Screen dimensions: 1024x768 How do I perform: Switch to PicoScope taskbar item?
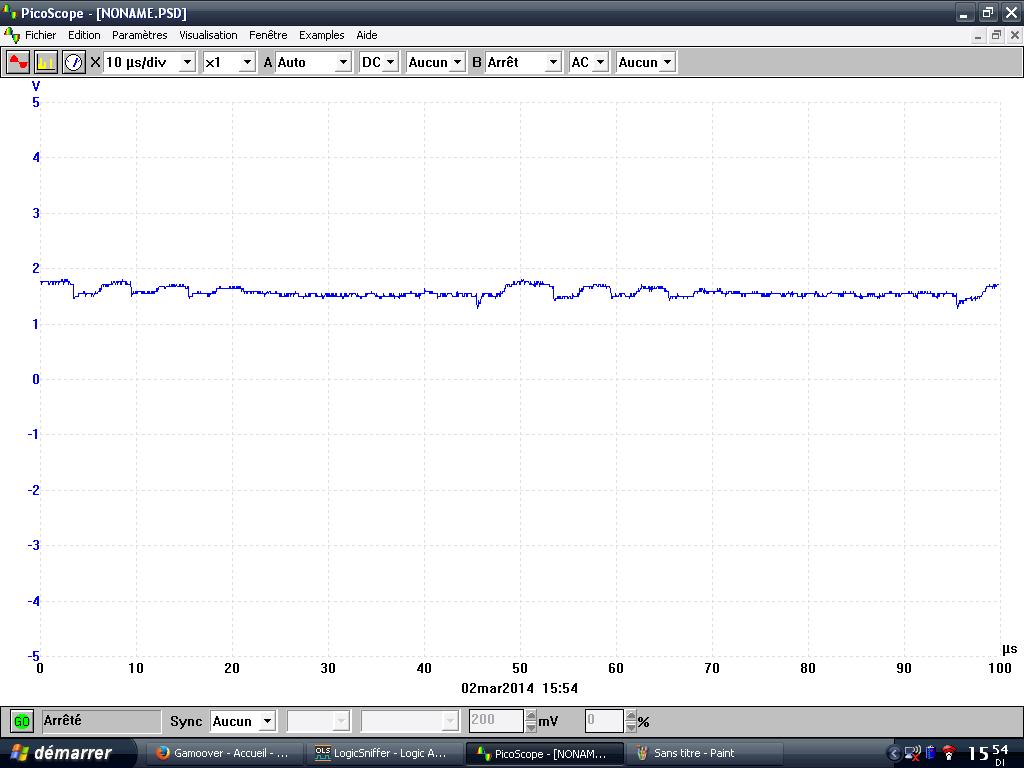pos(544,753)
